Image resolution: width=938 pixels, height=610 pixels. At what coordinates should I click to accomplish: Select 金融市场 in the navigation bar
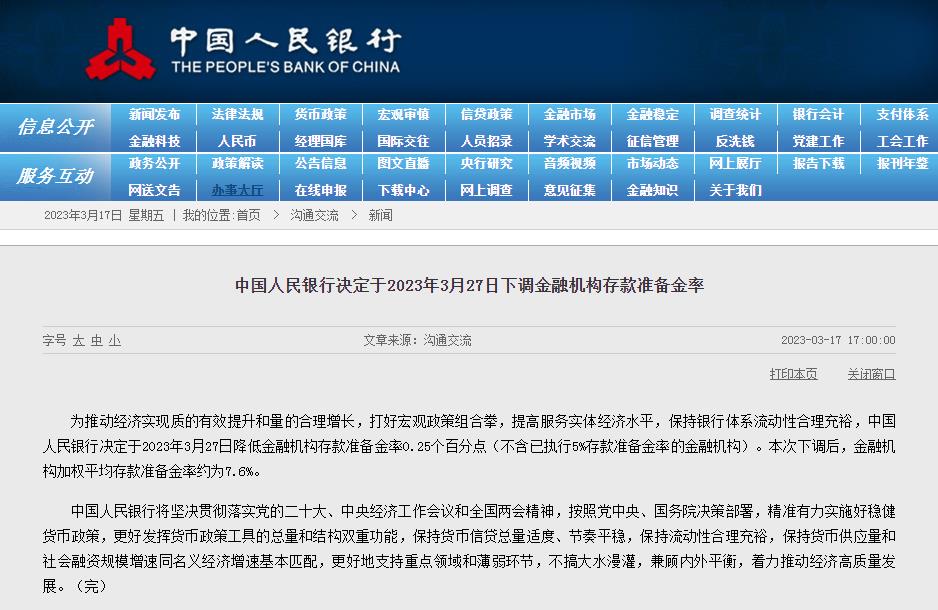pos(569,115)
